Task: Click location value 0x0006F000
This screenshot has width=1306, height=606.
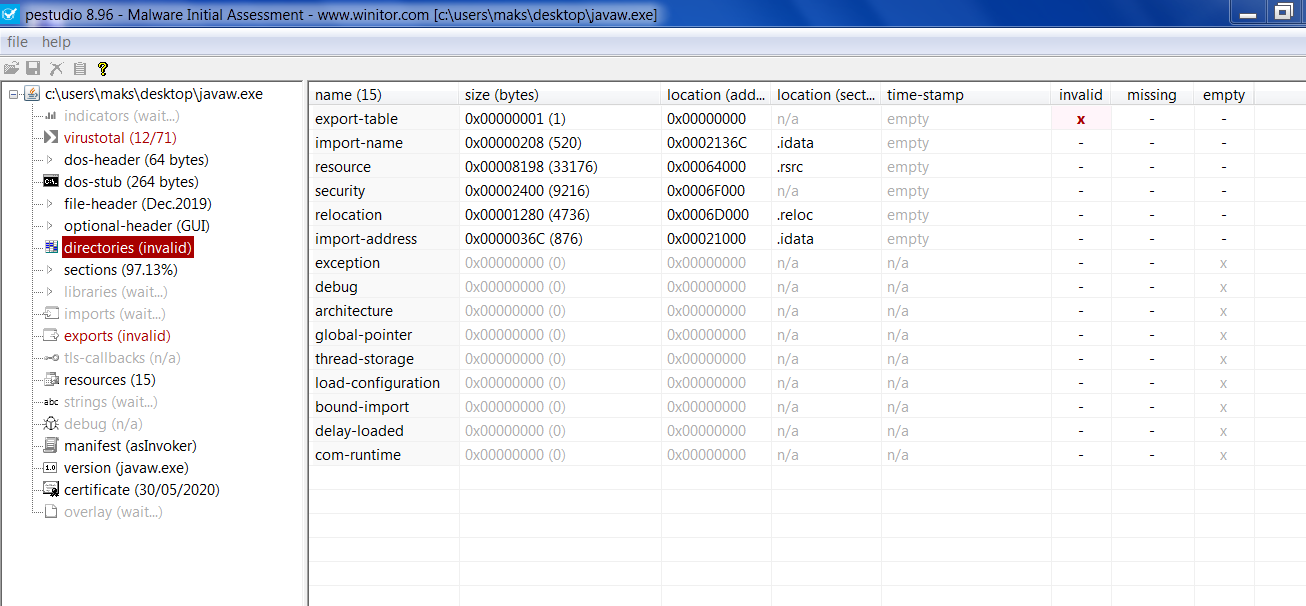Action: pyautogui.click(x=707, y=191)
